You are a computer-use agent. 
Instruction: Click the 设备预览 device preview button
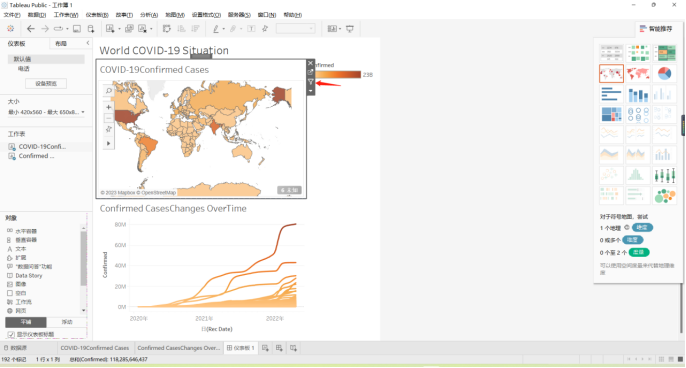pyautogui.click(x=46, y=84)
